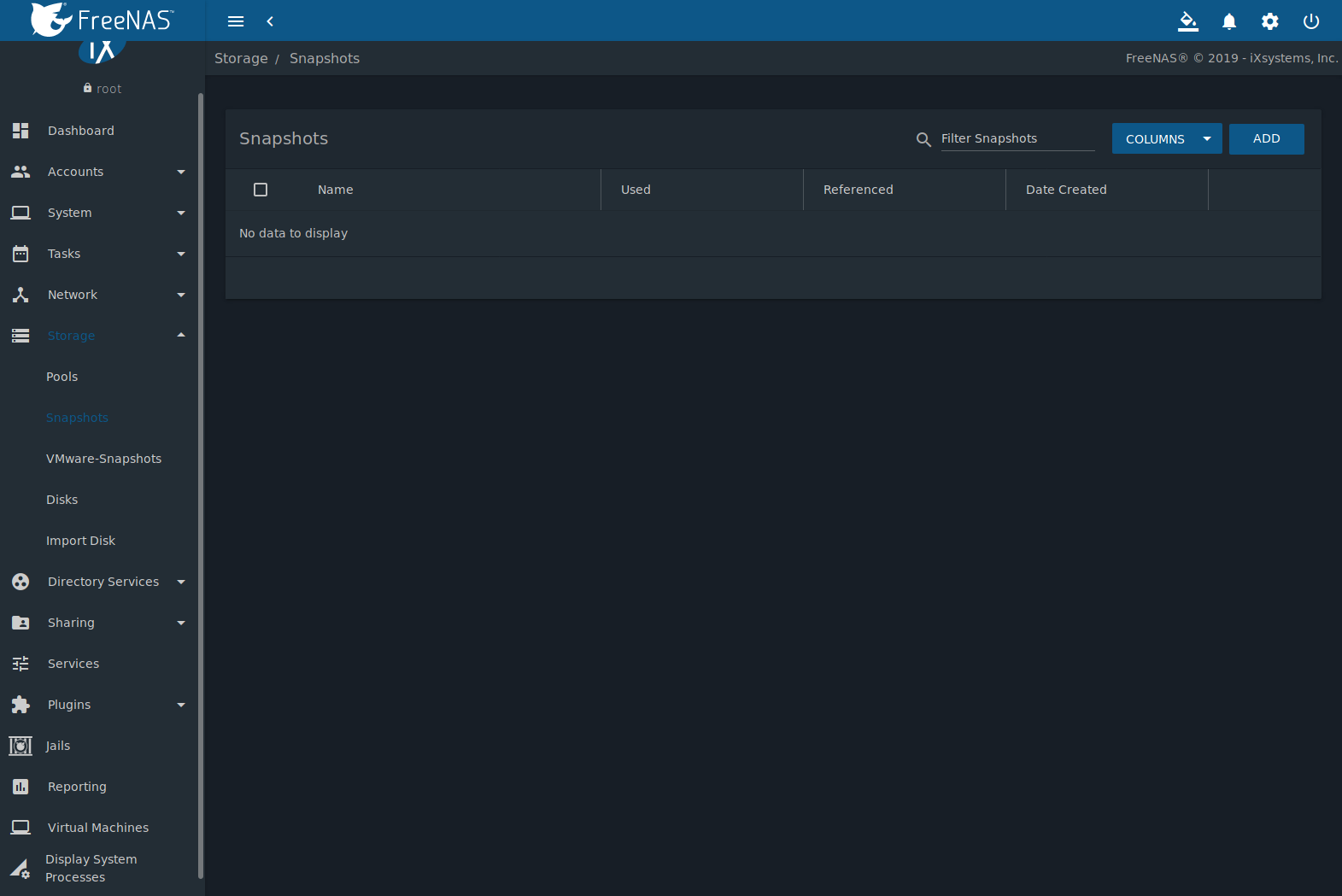Click the Dashboard grid icon
This screenshot has height=896, width=1342.
click(x=21, y=131)
